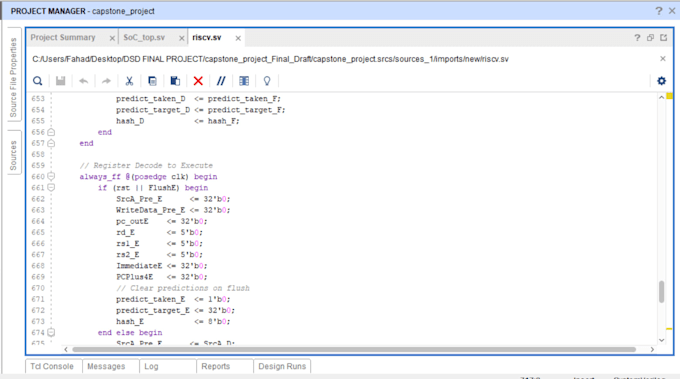Click 'predict_taken_E' on line 671

[x=150, y=299]
